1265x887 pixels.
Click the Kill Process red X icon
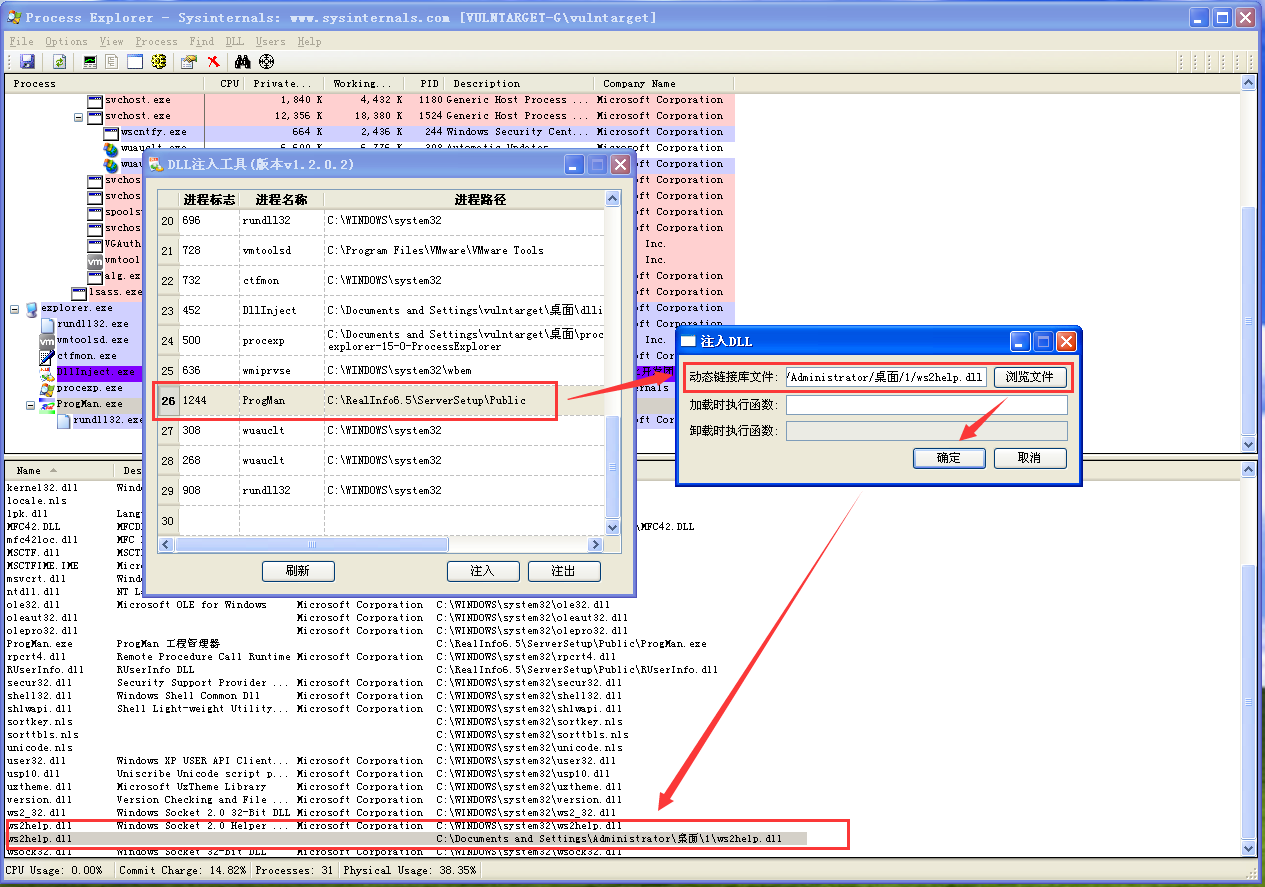[213, 62]
